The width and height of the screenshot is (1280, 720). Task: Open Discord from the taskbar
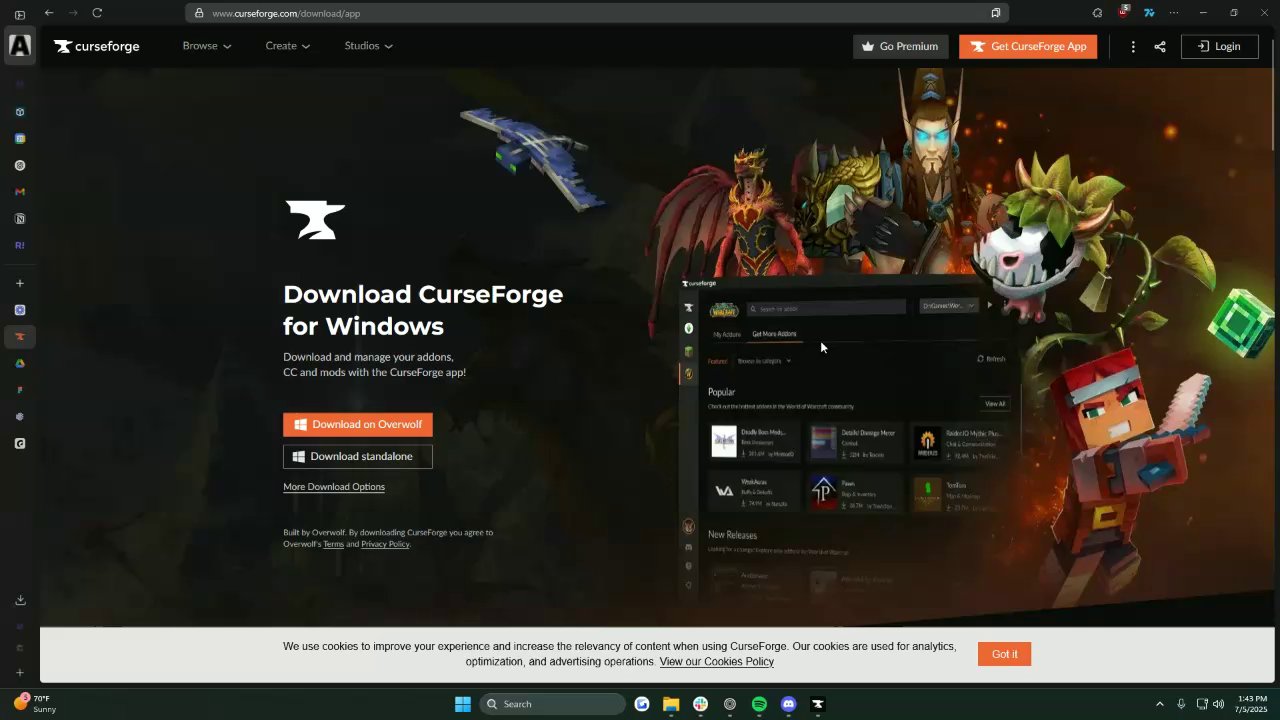click(x=788, y=704)
